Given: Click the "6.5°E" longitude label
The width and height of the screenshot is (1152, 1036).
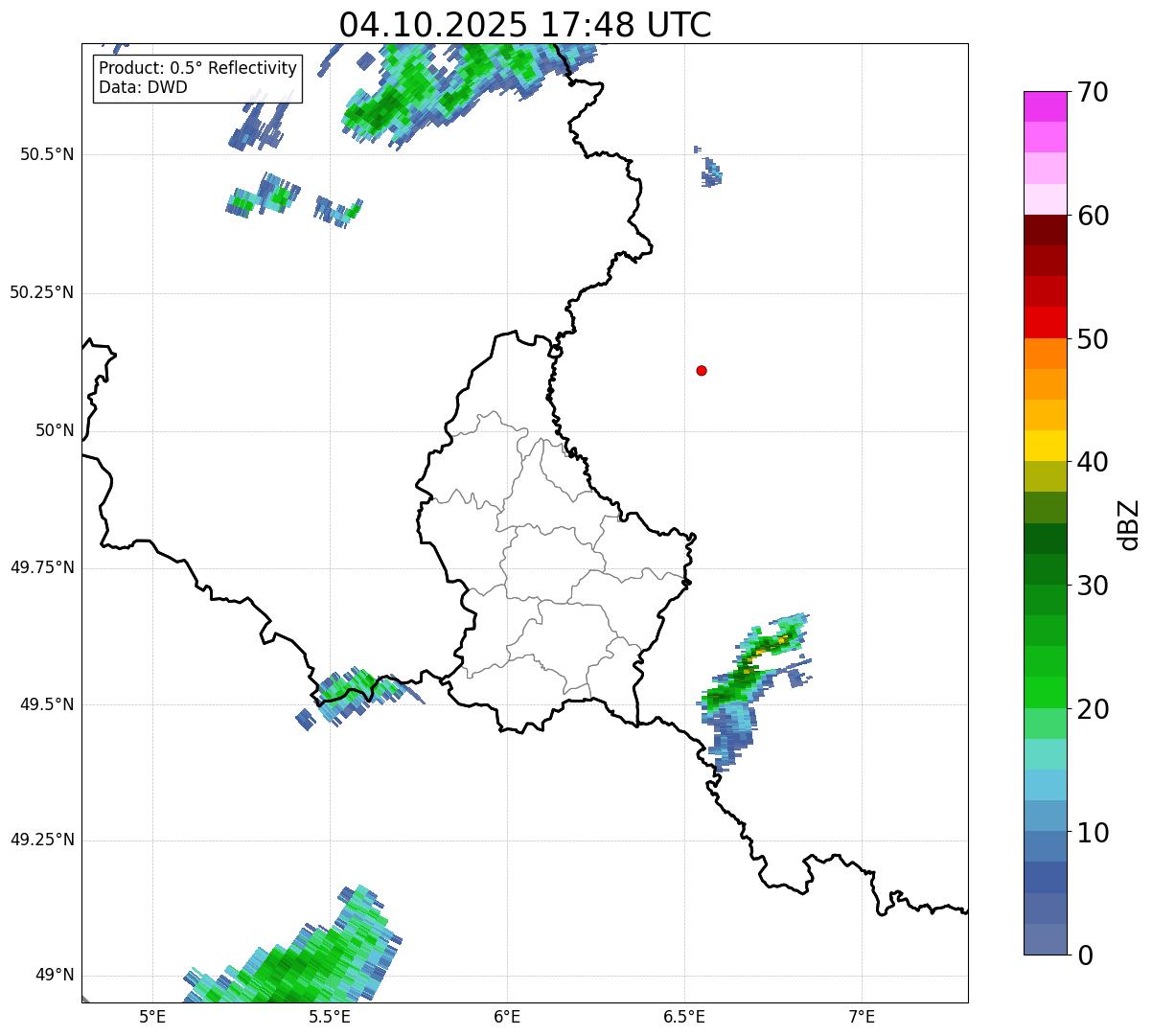Looking at the screenshot, I should pos(684,1016).
